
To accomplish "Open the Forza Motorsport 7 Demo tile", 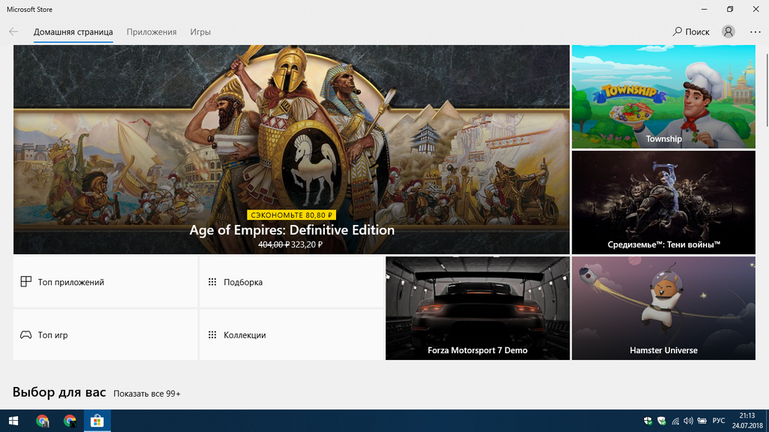I will pos(478,308).
